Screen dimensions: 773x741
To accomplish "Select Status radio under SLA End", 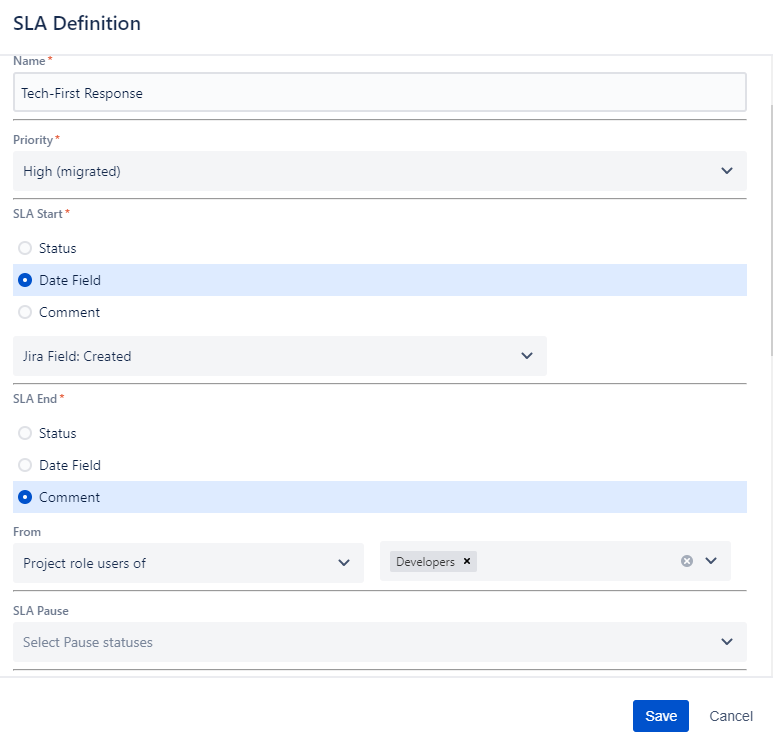I will click(x=25, y=433).
